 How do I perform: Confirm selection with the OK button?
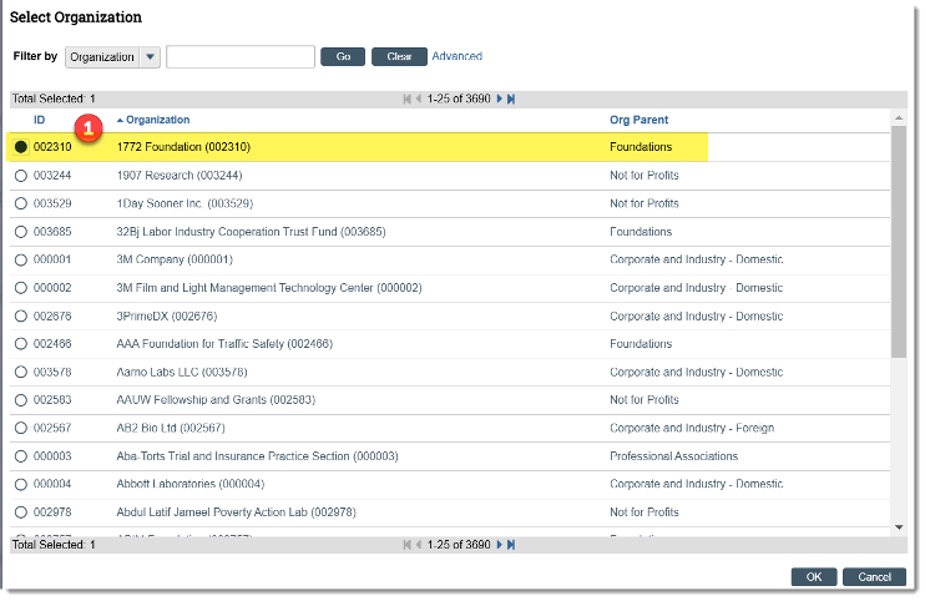pyautogui.click(x=813, y=577)
